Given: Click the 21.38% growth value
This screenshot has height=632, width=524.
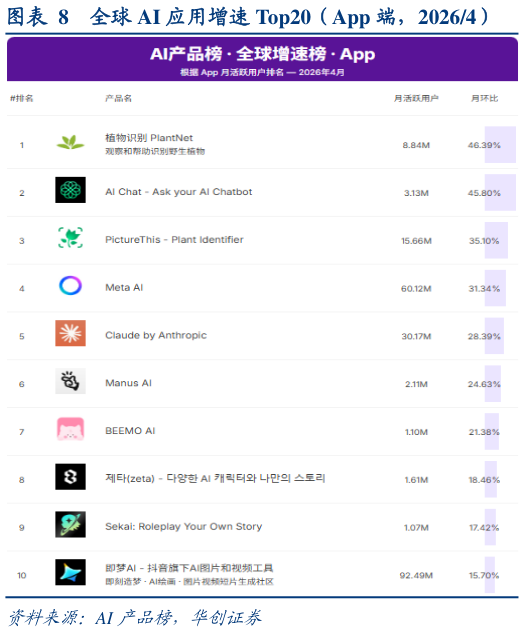Looking at the screenshot, I should (484, 432).
